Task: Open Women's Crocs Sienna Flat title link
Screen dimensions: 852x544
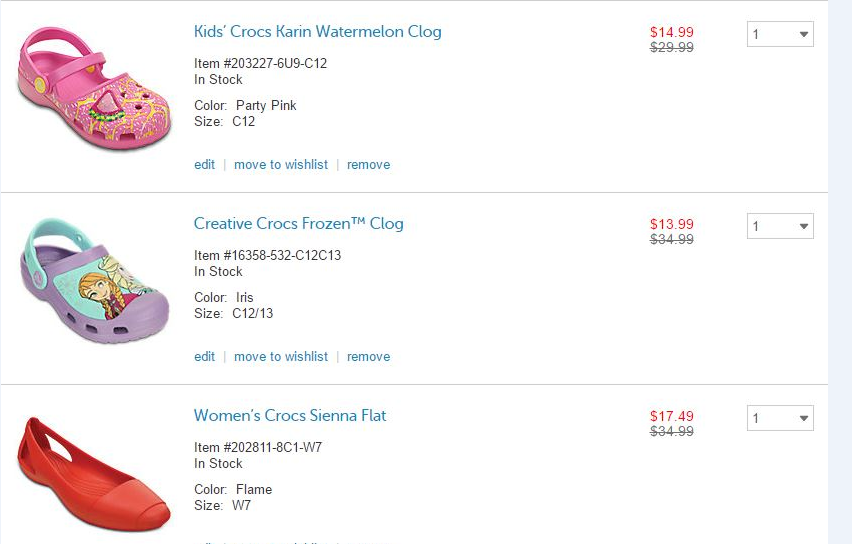Action: (x=290, y=416)
